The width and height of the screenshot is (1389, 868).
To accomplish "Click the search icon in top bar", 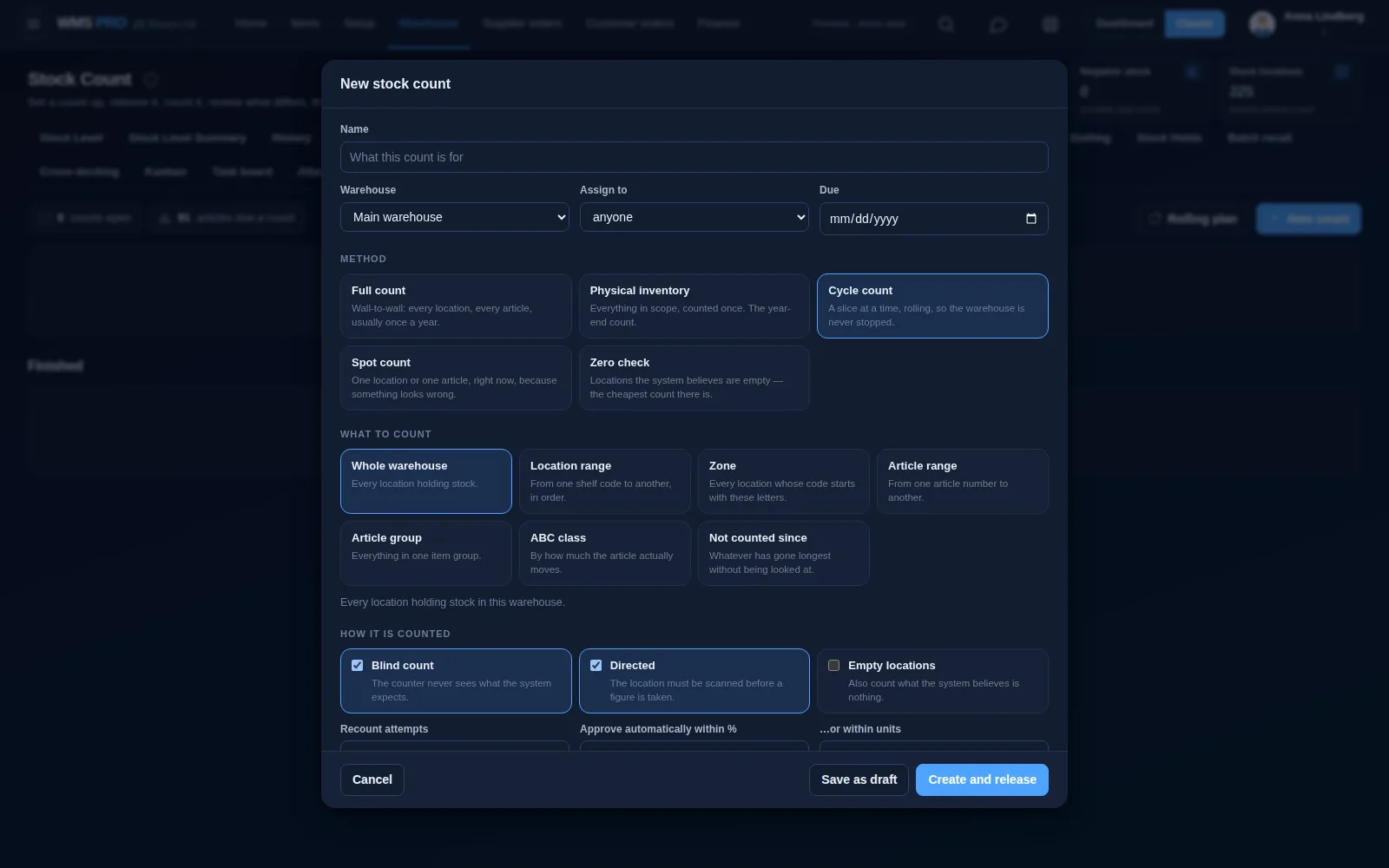I will [946, 24].
